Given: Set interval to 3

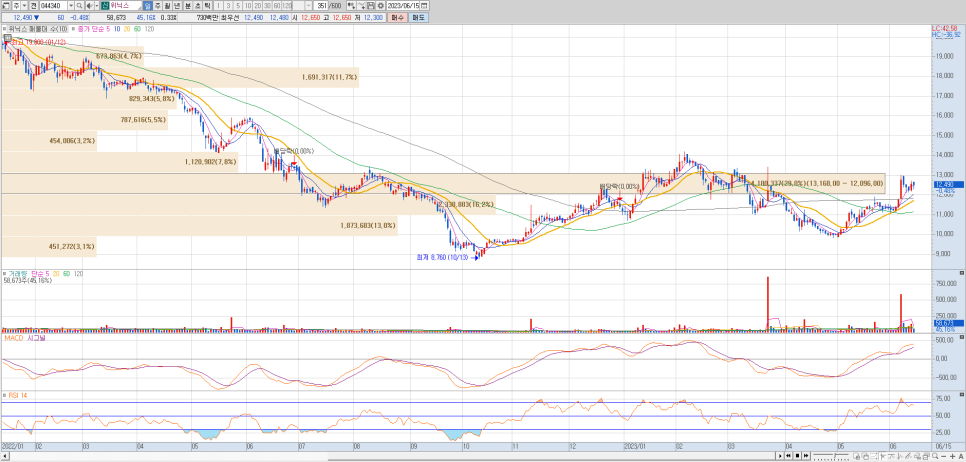Looking at the screenshot, I should [228, 6].
